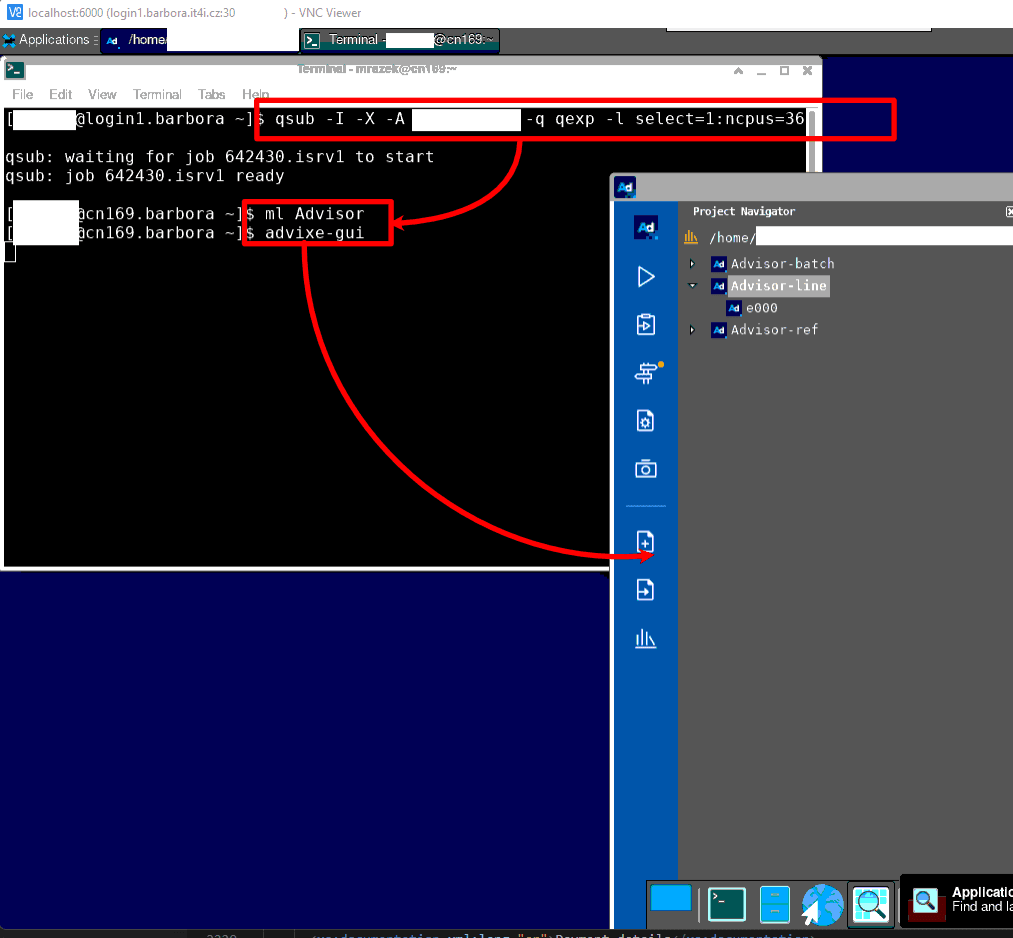Select the e000 result item

click(760, 308)
